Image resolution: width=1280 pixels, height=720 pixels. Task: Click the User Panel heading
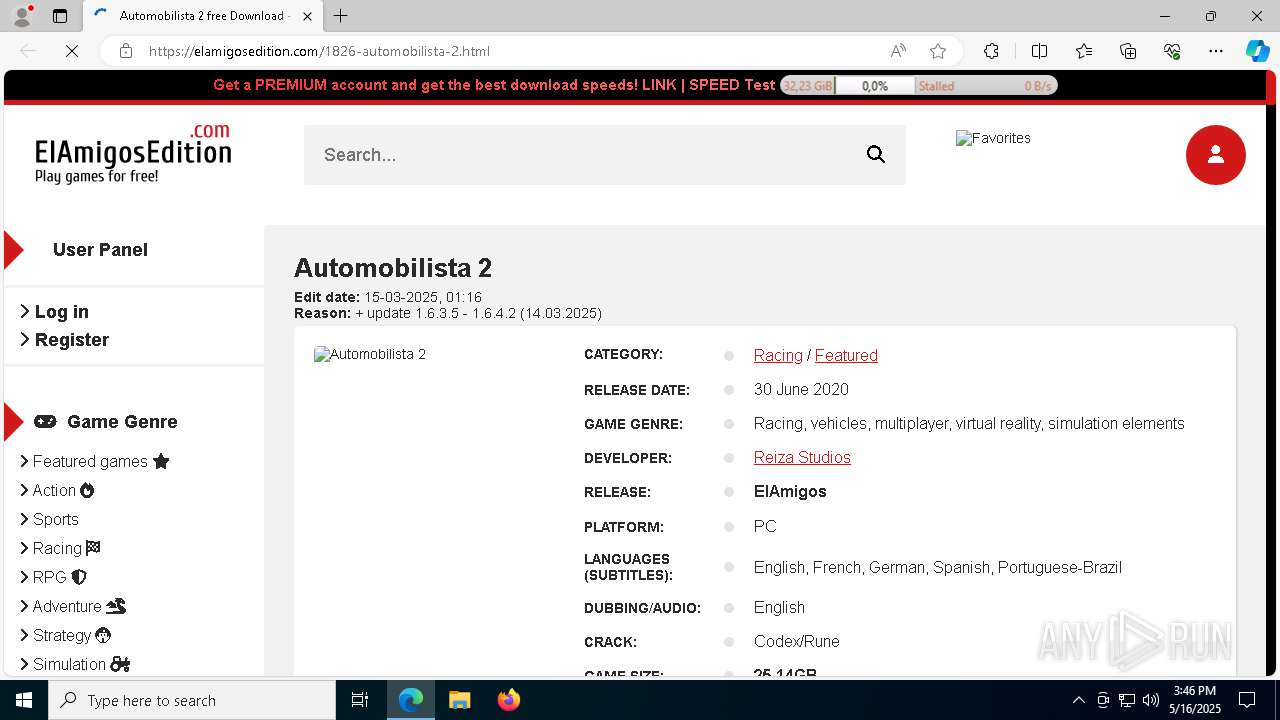100,250
